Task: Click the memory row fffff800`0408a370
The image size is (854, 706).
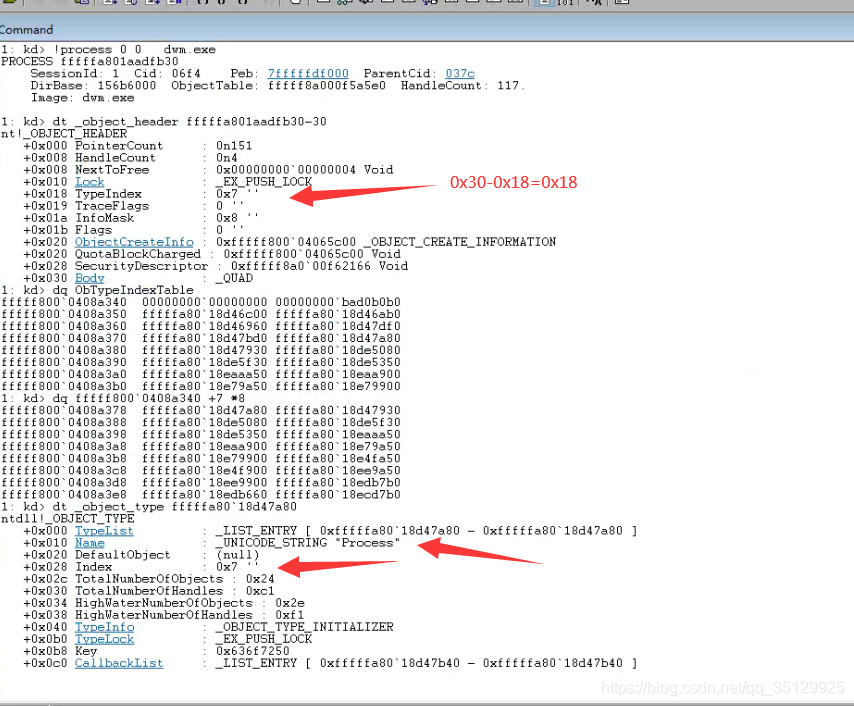Action: click(x=201, y=338)
